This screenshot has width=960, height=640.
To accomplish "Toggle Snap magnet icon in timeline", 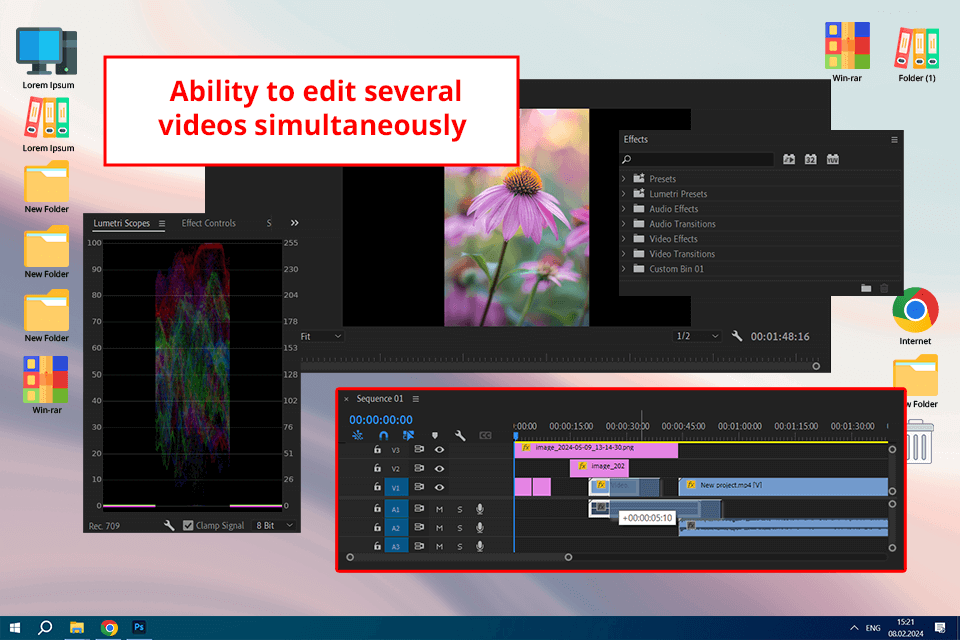I will tap(383, 435).
